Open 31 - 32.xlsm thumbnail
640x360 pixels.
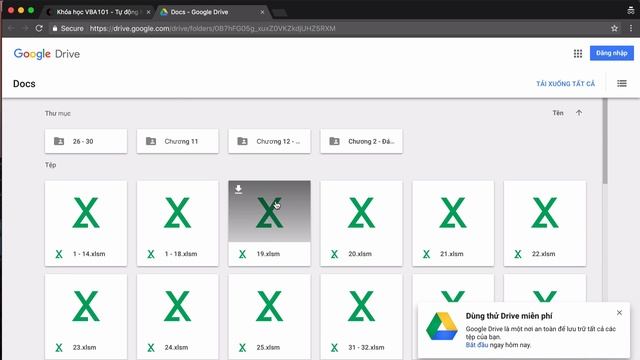pos(361,305)
